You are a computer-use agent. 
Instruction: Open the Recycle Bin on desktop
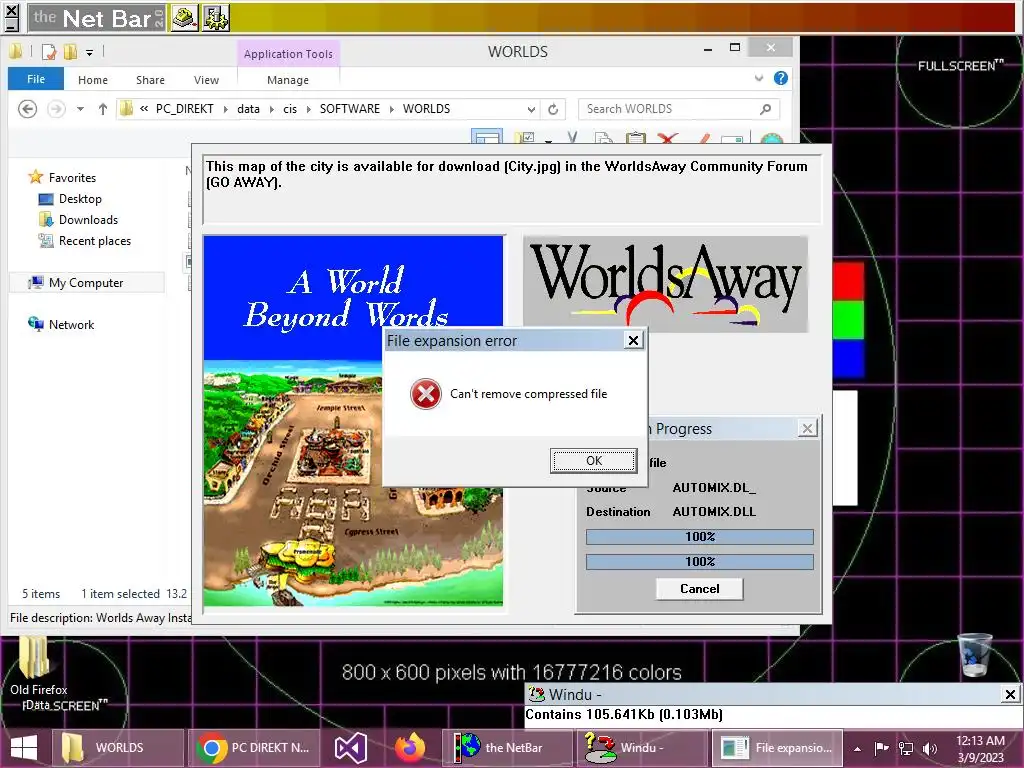click(x=975, y=654)
